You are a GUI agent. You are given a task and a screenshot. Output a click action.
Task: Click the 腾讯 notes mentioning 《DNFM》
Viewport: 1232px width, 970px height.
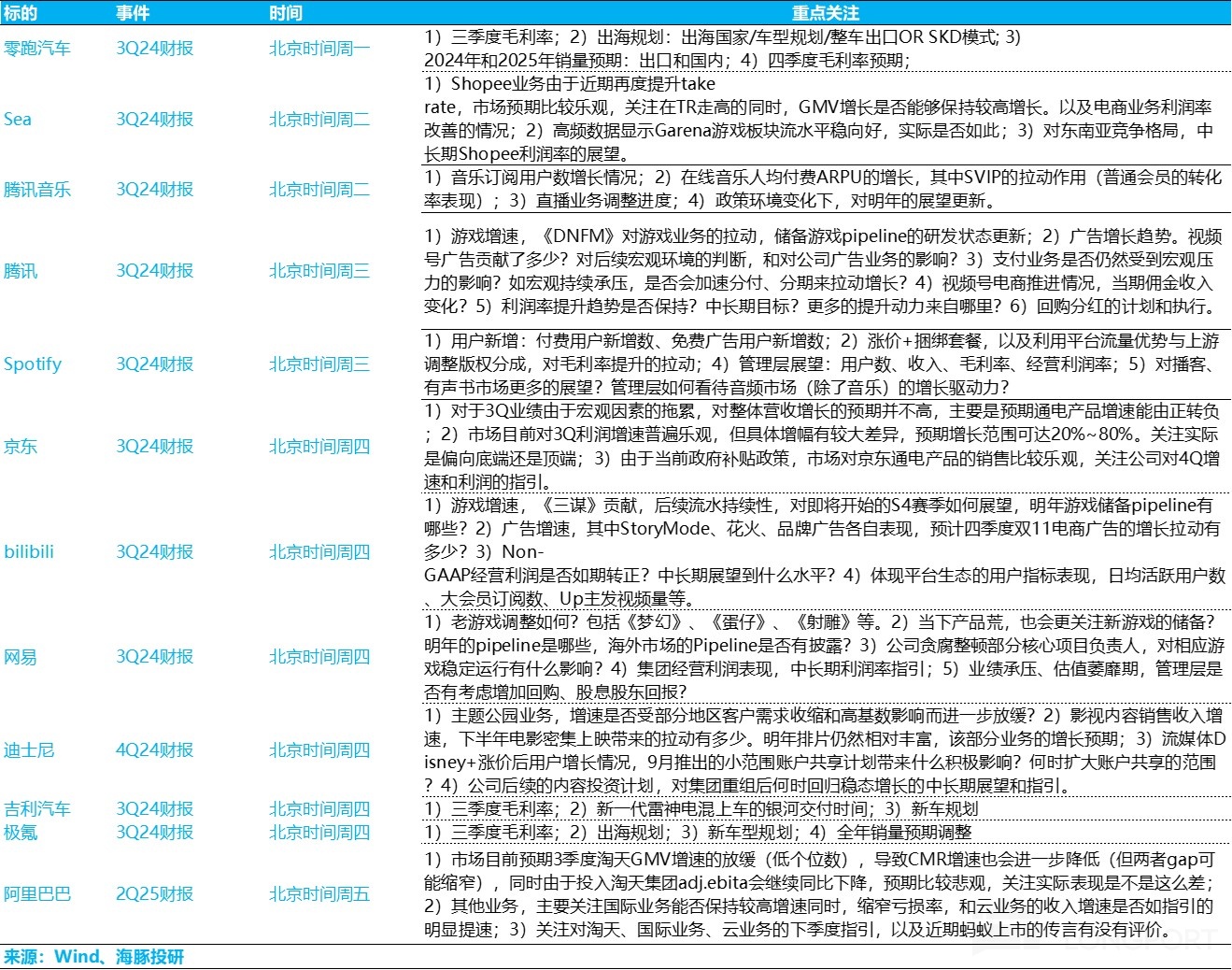point(820,271)
